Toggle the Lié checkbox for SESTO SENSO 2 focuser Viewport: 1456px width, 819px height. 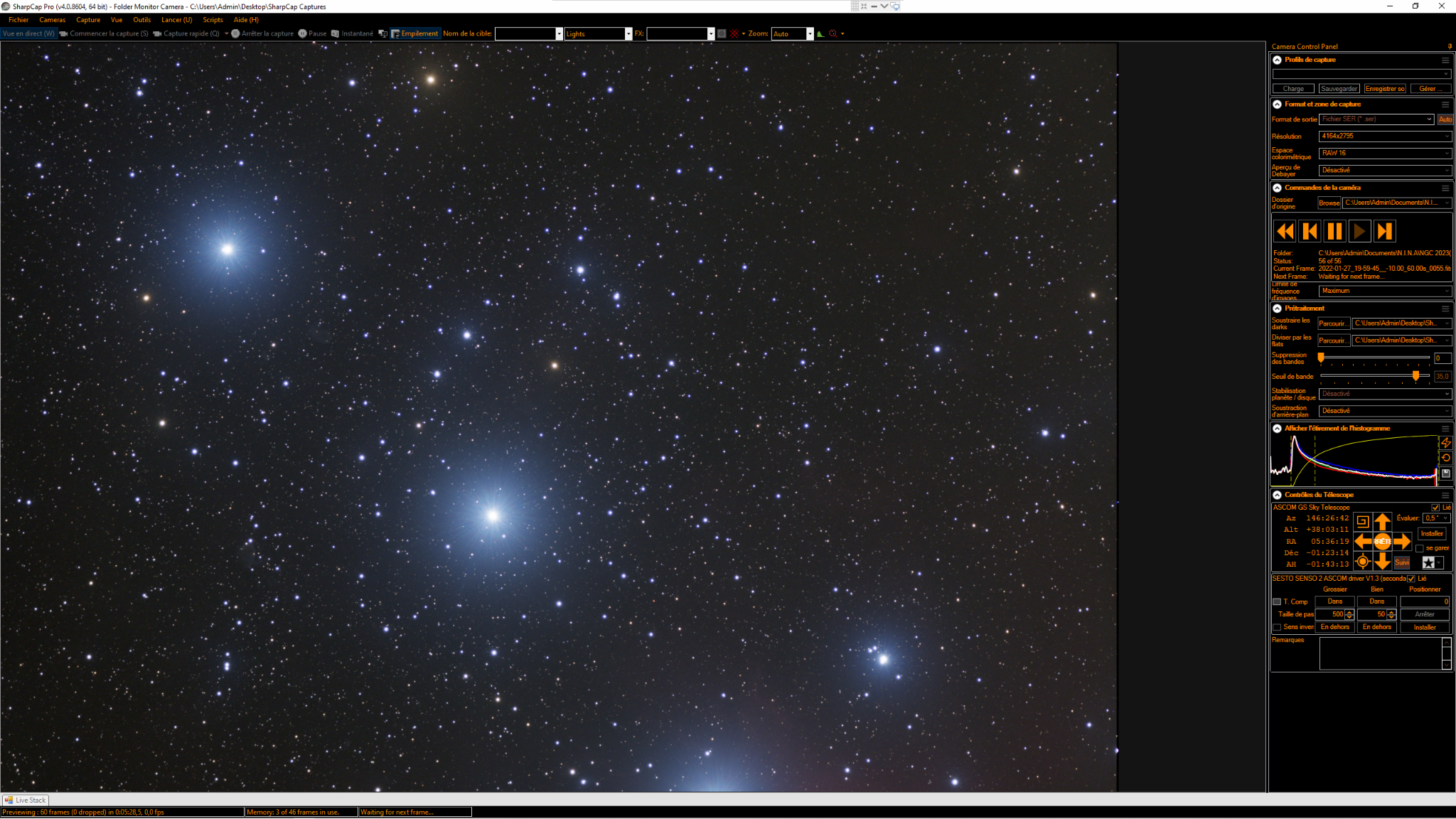pyautogui.click(x=1411, y=579)
